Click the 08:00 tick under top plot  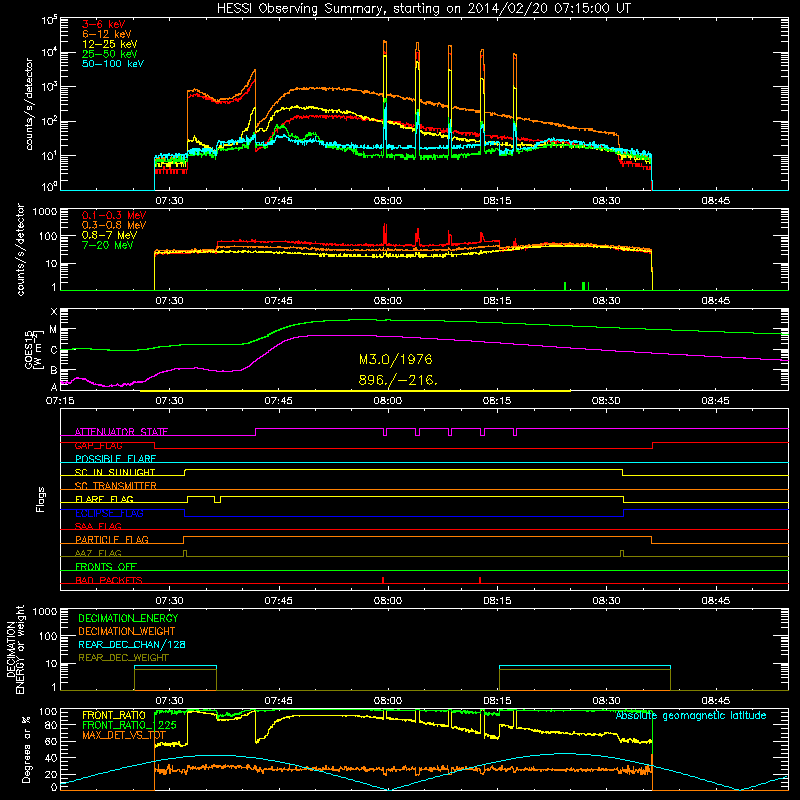click(388, 201)
